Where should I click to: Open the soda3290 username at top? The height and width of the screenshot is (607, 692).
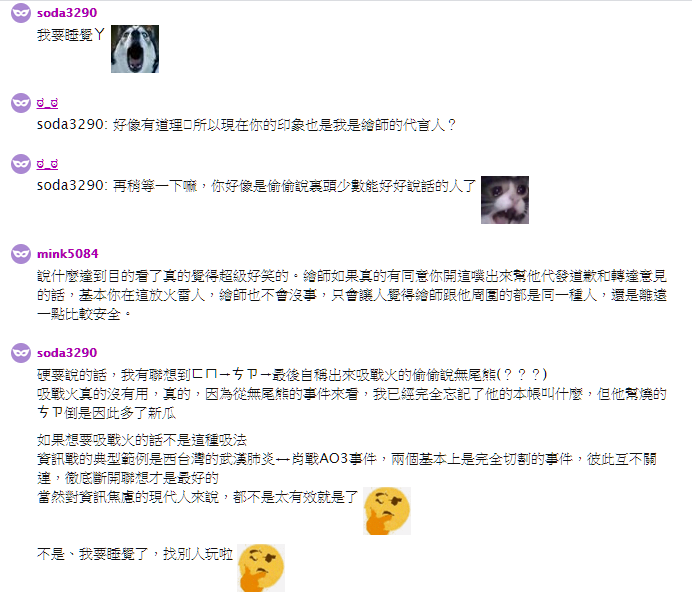click(x=67, y=13)
